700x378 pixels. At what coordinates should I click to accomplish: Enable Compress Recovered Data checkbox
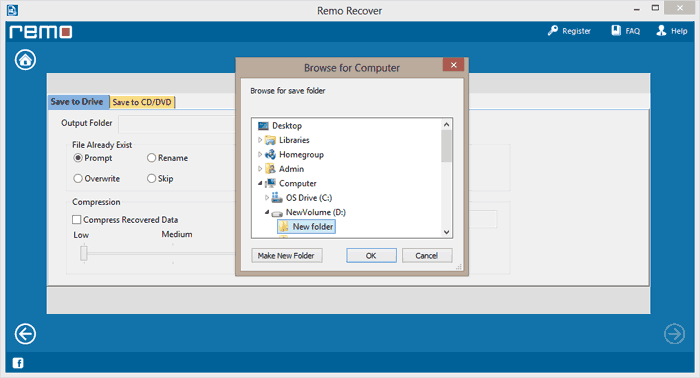tap(77, 220)
